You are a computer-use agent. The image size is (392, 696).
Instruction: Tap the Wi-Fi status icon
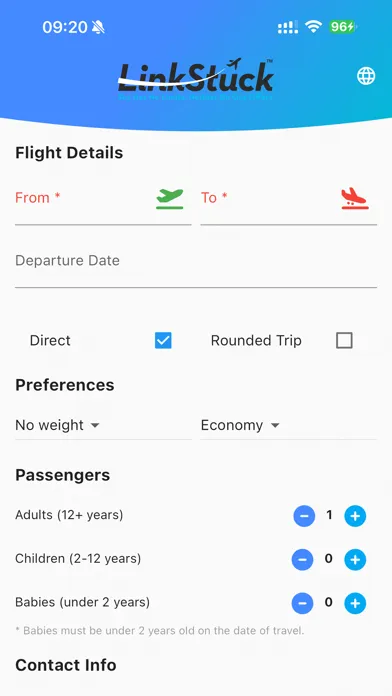[313, 27]
